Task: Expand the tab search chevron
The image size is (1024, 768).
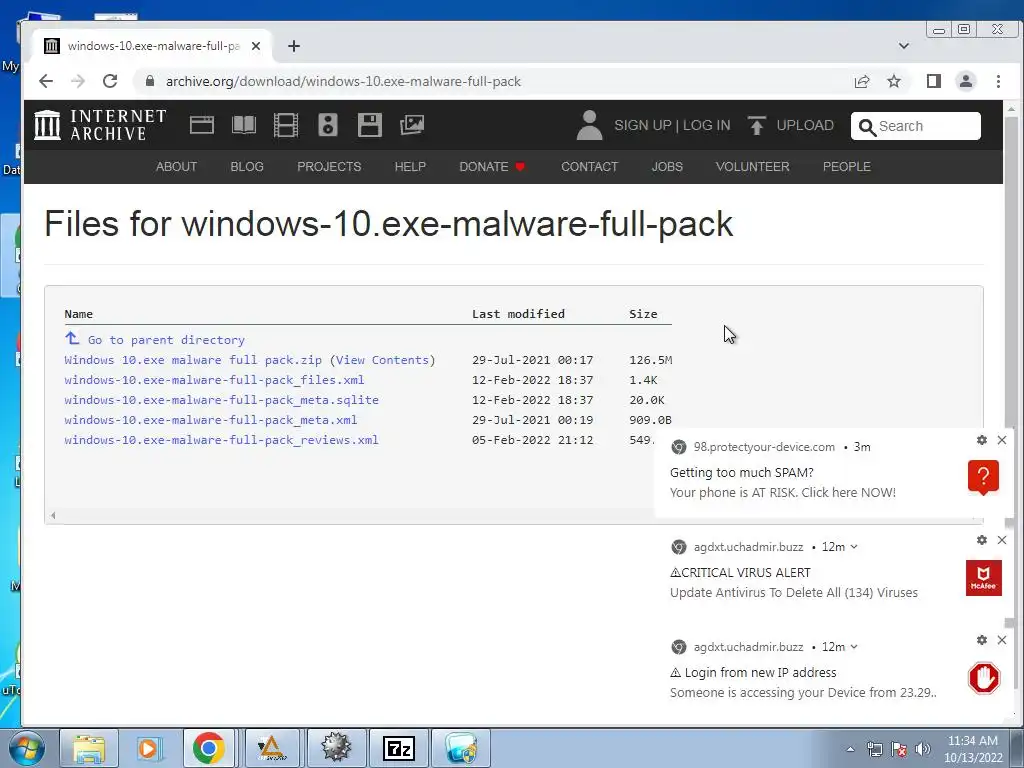Action: tap(904, 46)
